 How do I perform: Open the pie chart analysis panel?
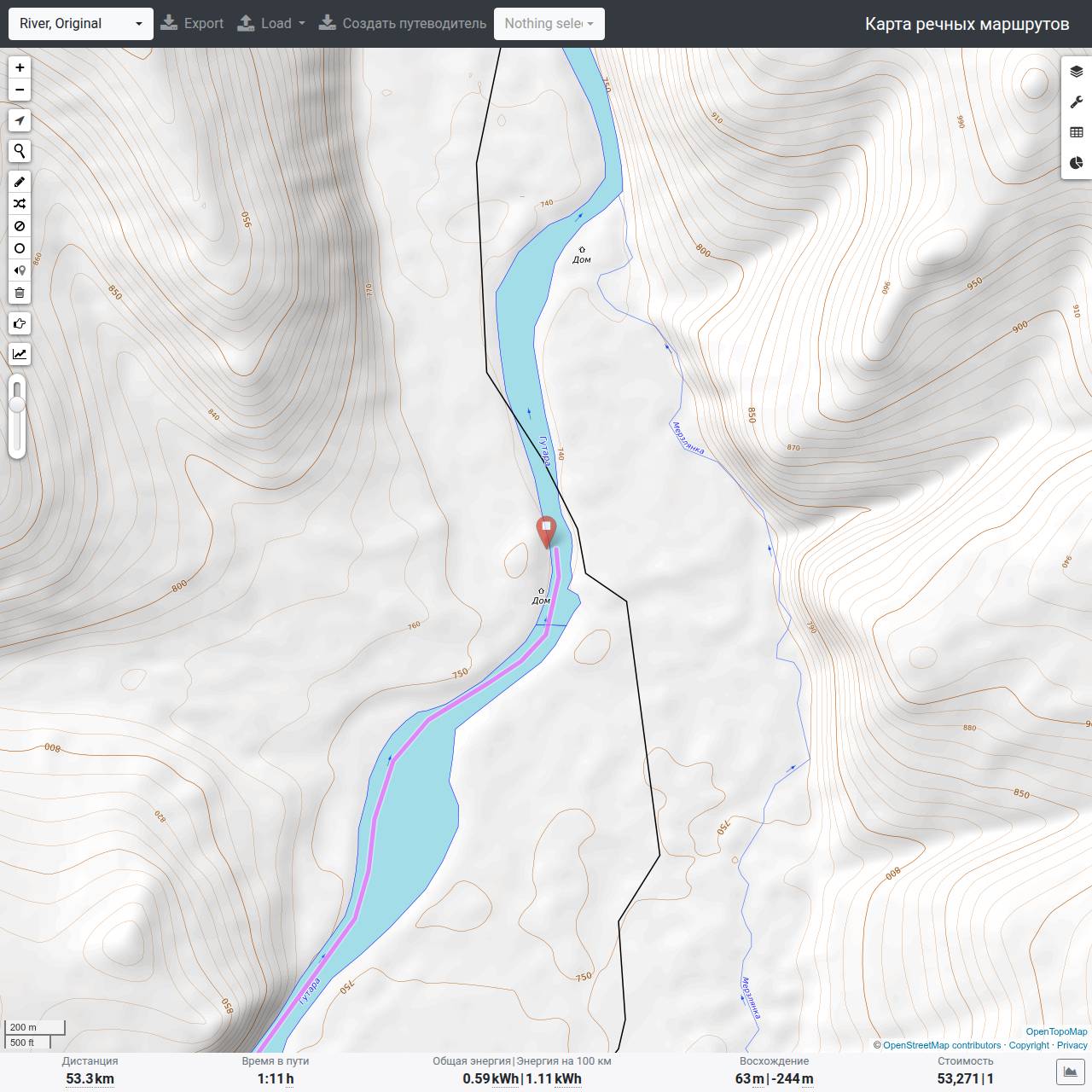[x=1077, y=163]
